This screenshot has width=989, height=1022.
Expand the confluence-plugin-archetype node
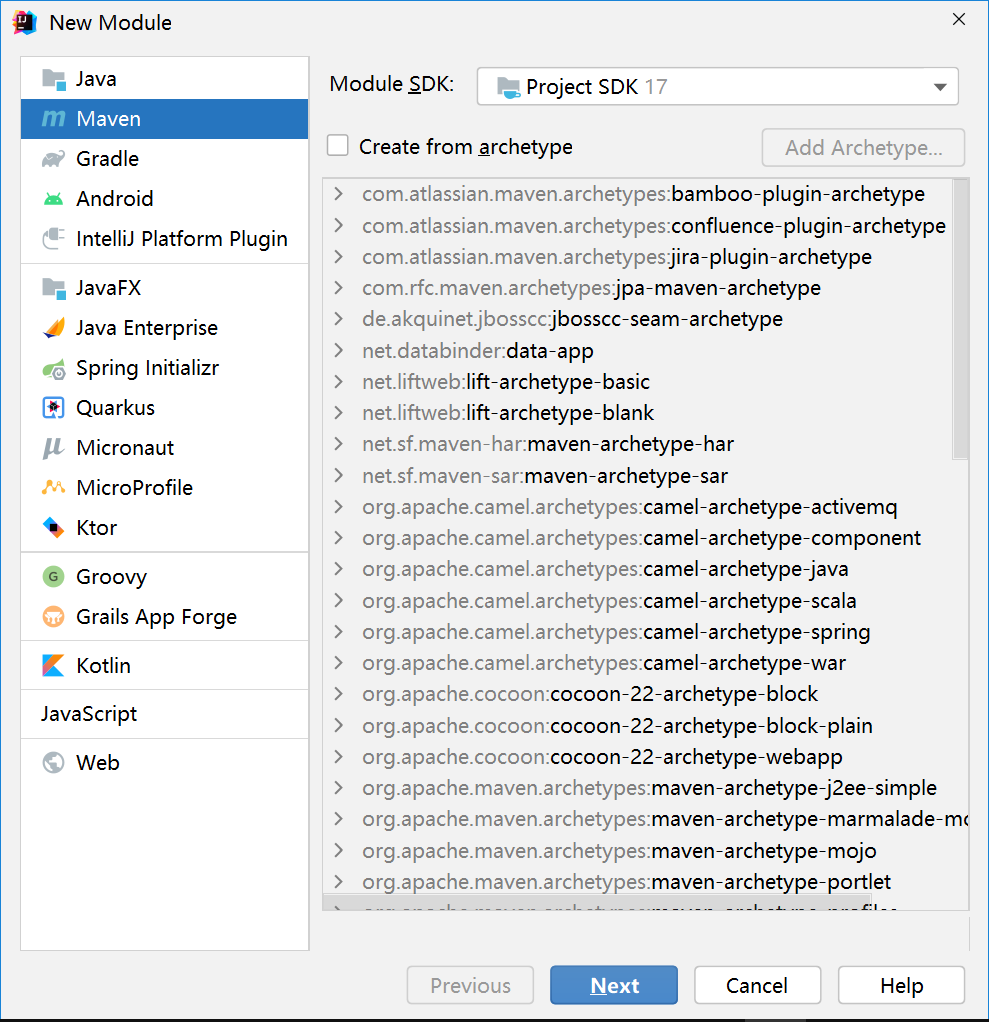coord(338,226)
